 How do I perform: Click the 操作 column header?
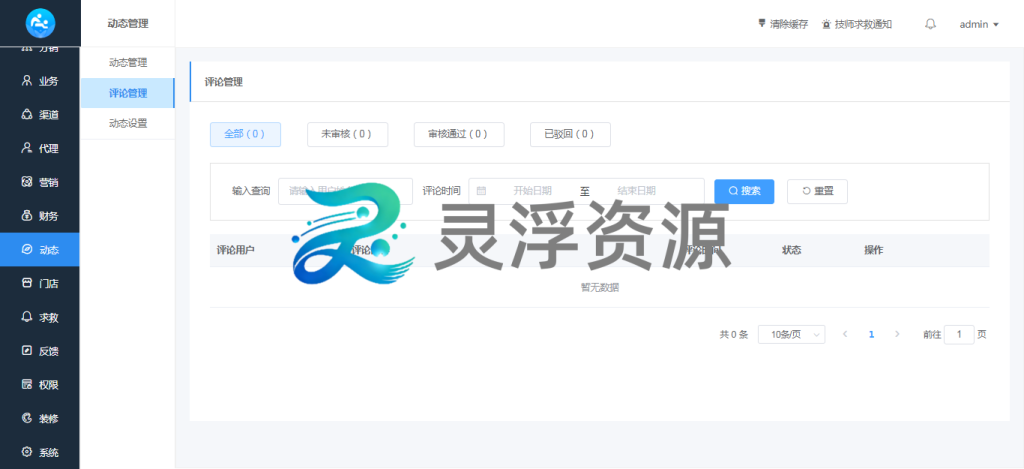874,250
